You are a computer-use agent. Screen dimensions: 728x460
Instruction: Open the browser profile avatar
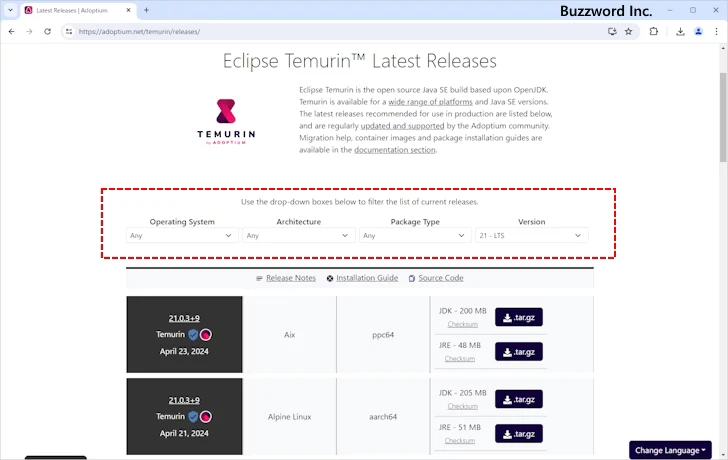coord(698,32)
